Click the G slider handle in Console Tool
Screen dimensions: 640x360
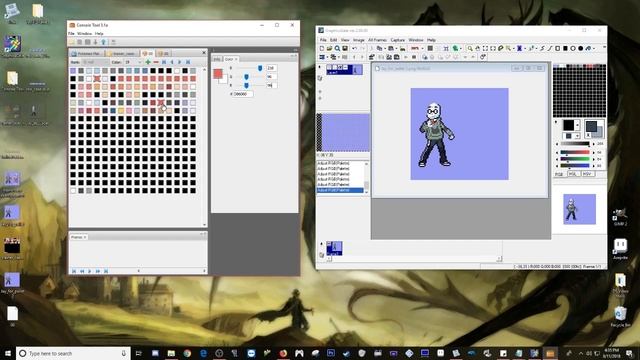(x=246, y=77)
